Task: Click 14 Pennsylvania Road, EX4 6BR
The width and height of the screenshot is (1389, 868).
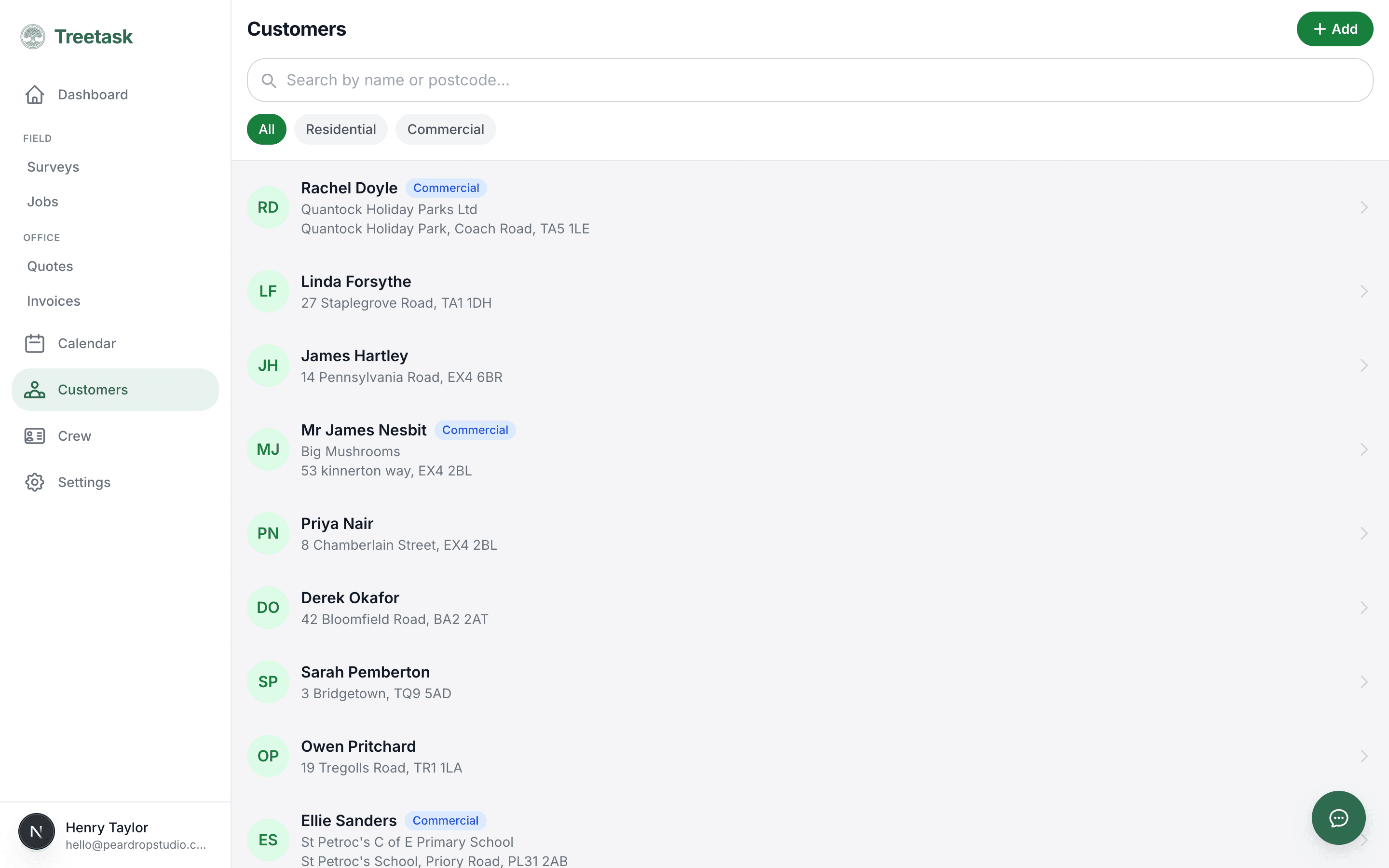Action: coord(402,377)
